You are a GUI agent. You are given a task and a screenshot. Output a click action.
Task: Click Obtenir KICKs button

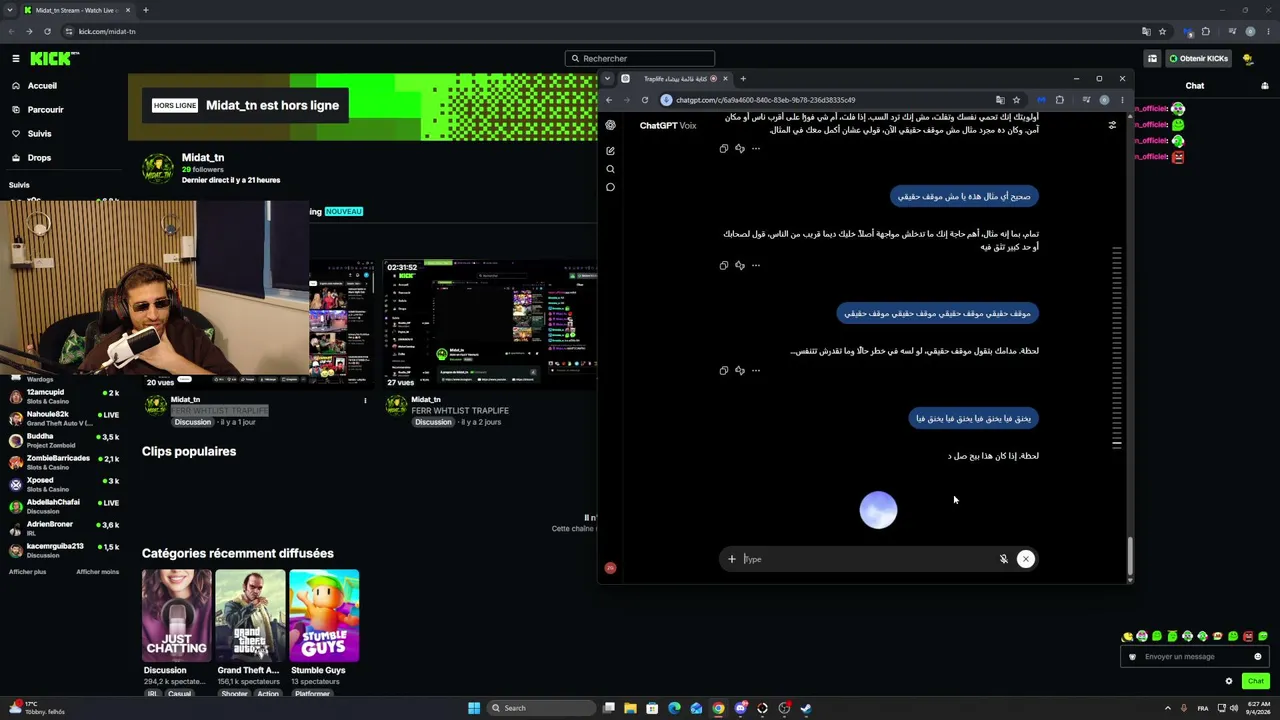pyautogui.click(x=1199, y=59)
